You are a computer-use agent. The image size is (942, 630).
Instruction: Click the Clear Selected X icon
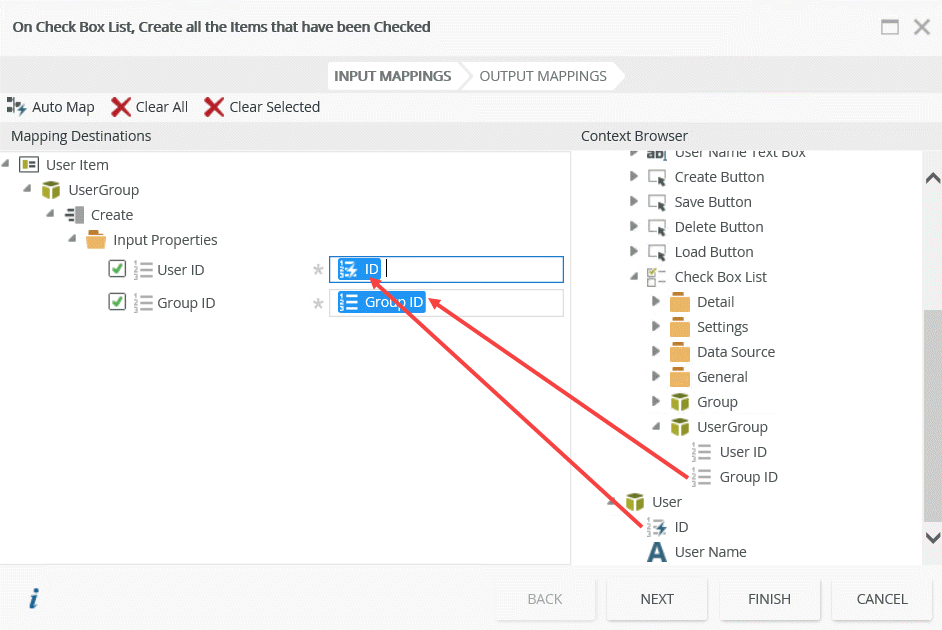[214, 106]
